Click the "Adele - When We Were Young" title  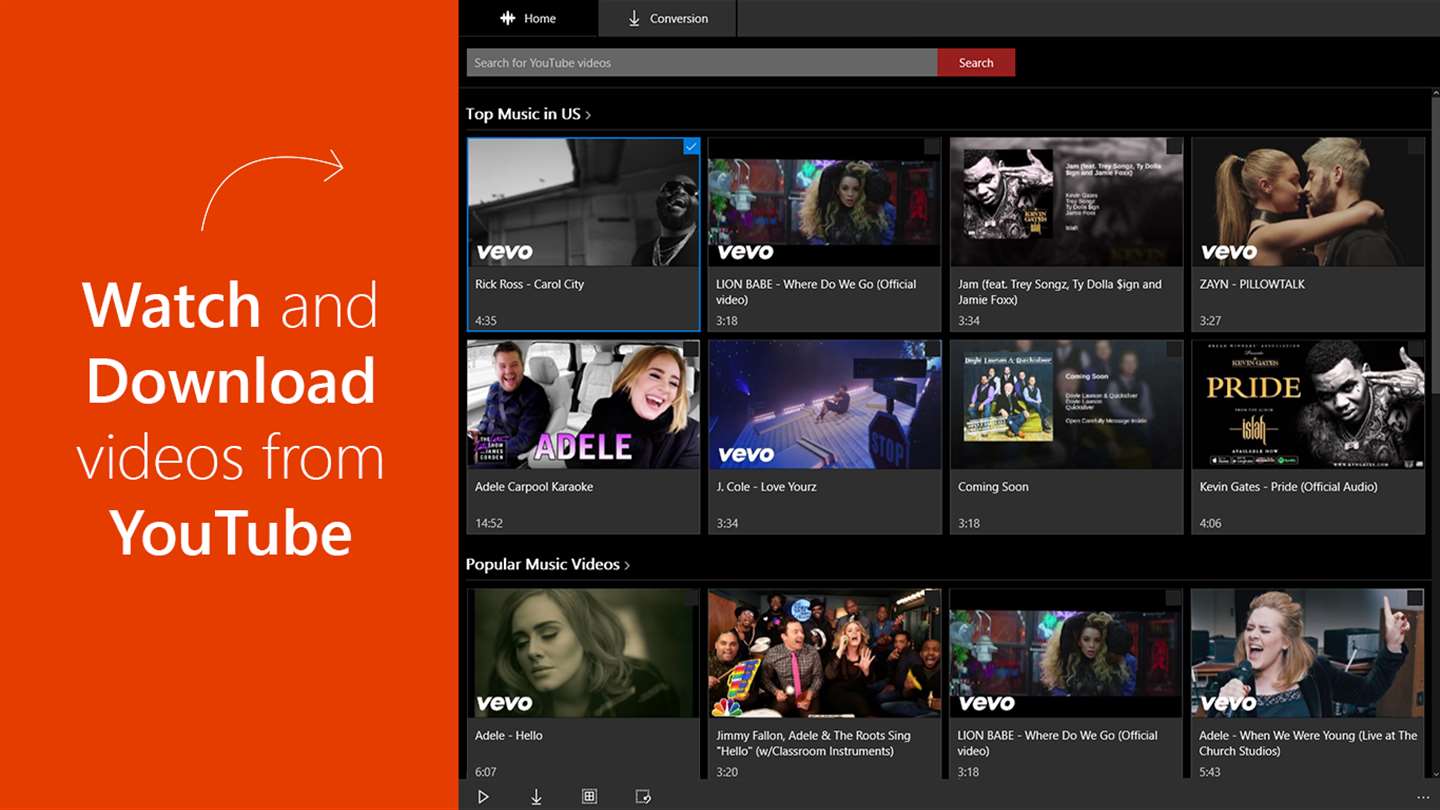point(1308,743)
